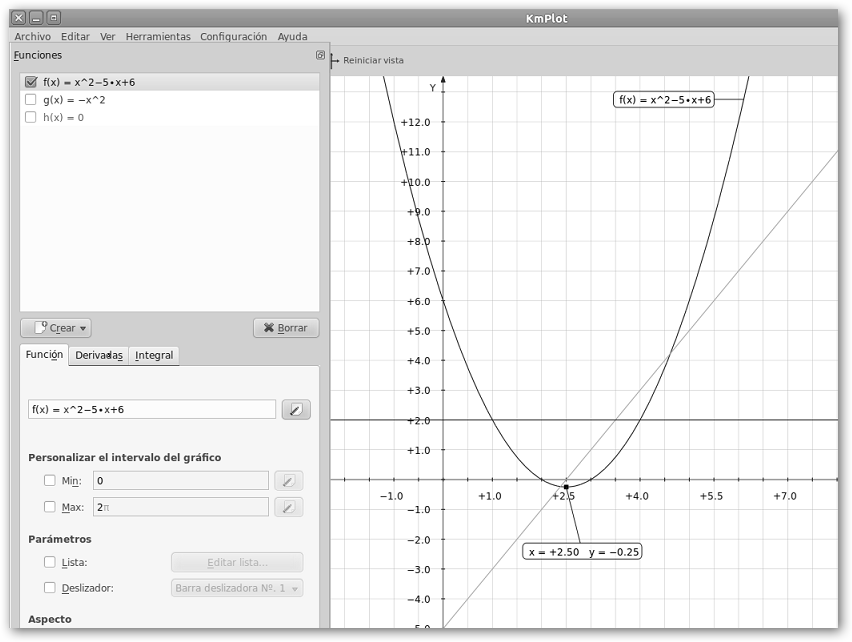Switch to the Integral tab
Image resolution: width=852 pixels, height=642 pixels.
click(x=154, y=355)
